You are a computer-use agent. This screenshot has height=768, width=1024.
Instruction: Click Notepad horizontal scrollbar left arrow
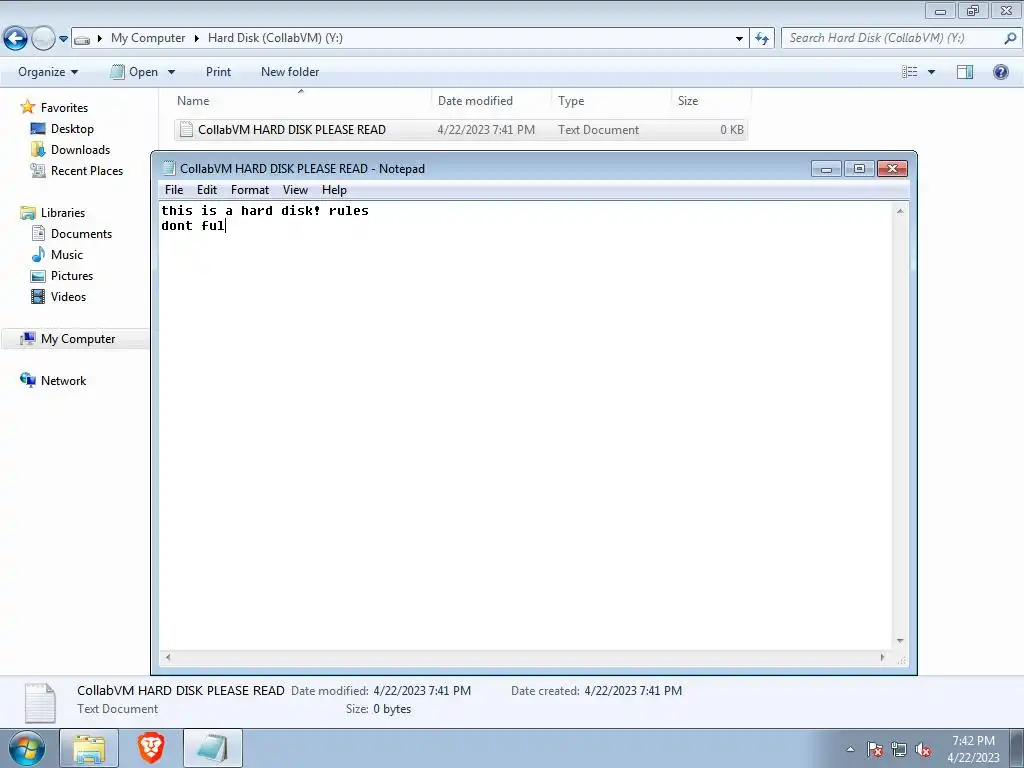168,657
